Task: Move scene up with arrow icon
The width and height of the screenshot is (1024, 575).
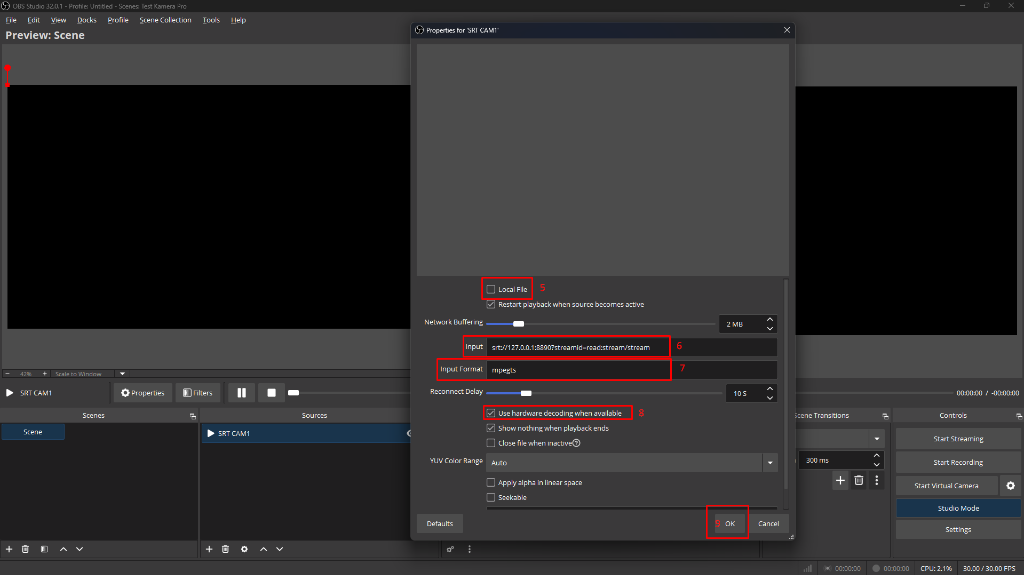Action: click(63, 550)
